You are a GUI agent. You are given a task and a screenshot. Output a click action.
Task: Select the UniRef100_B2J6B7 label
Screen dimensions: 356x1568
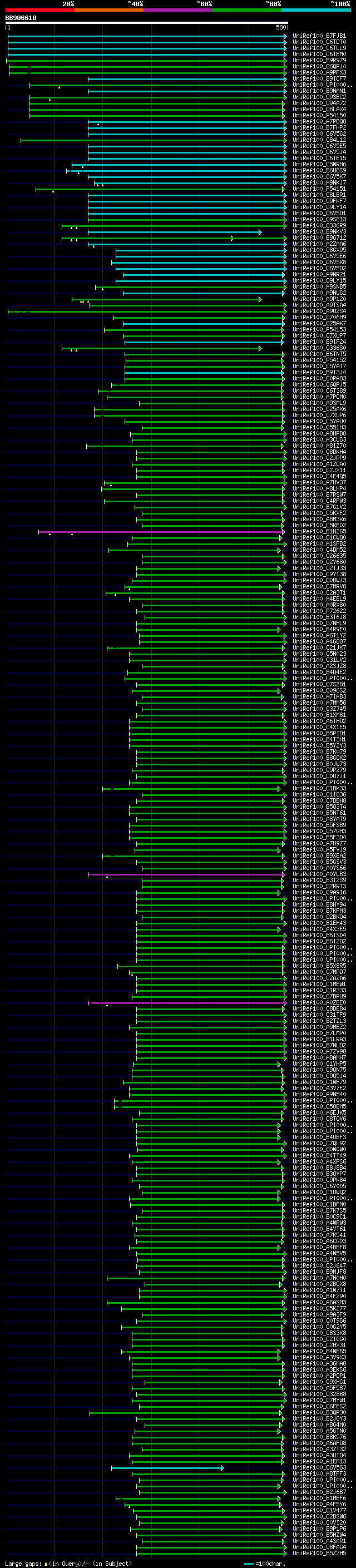pos(319,1492)
